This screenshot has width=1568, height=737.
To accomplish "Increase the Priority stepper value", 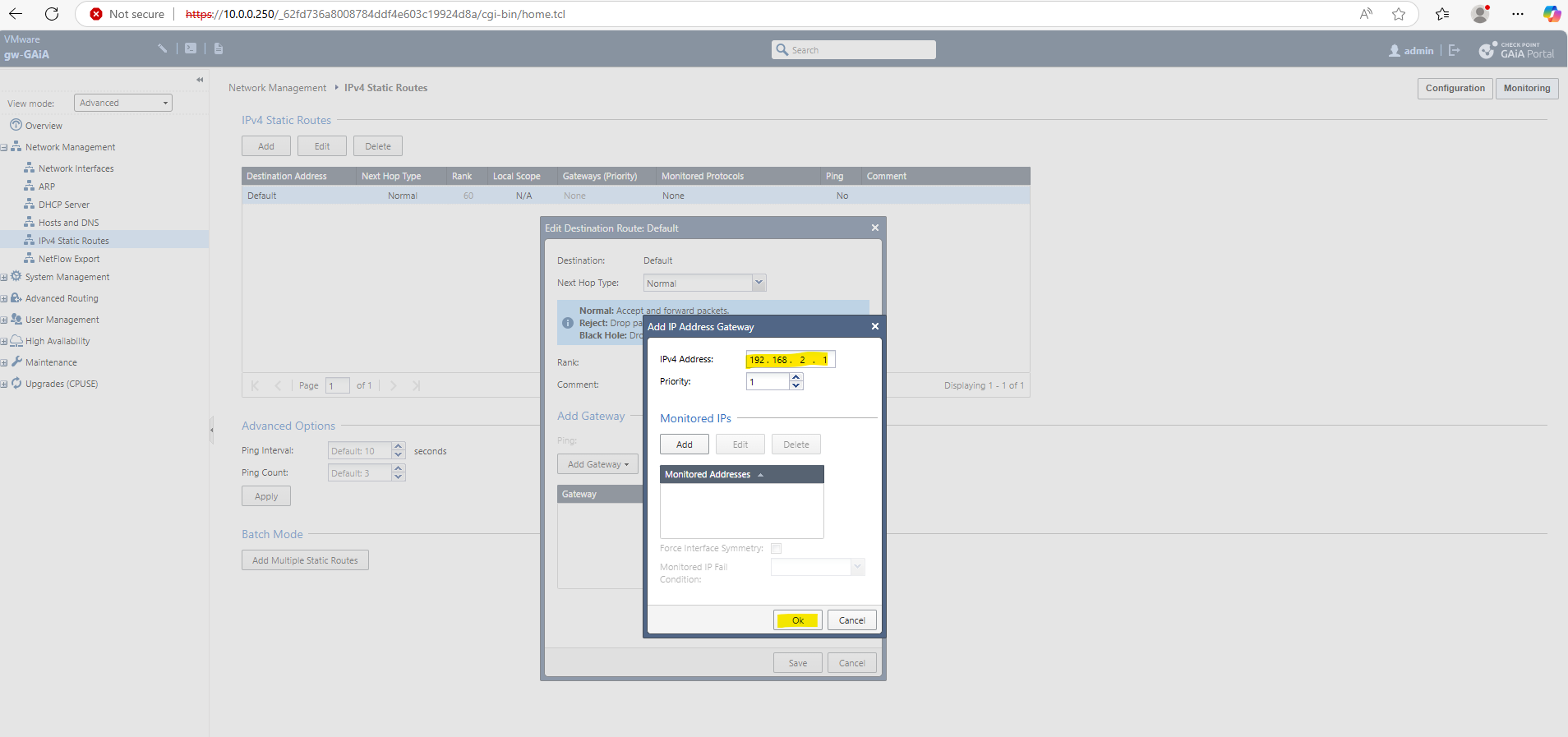I will point(796,377).
